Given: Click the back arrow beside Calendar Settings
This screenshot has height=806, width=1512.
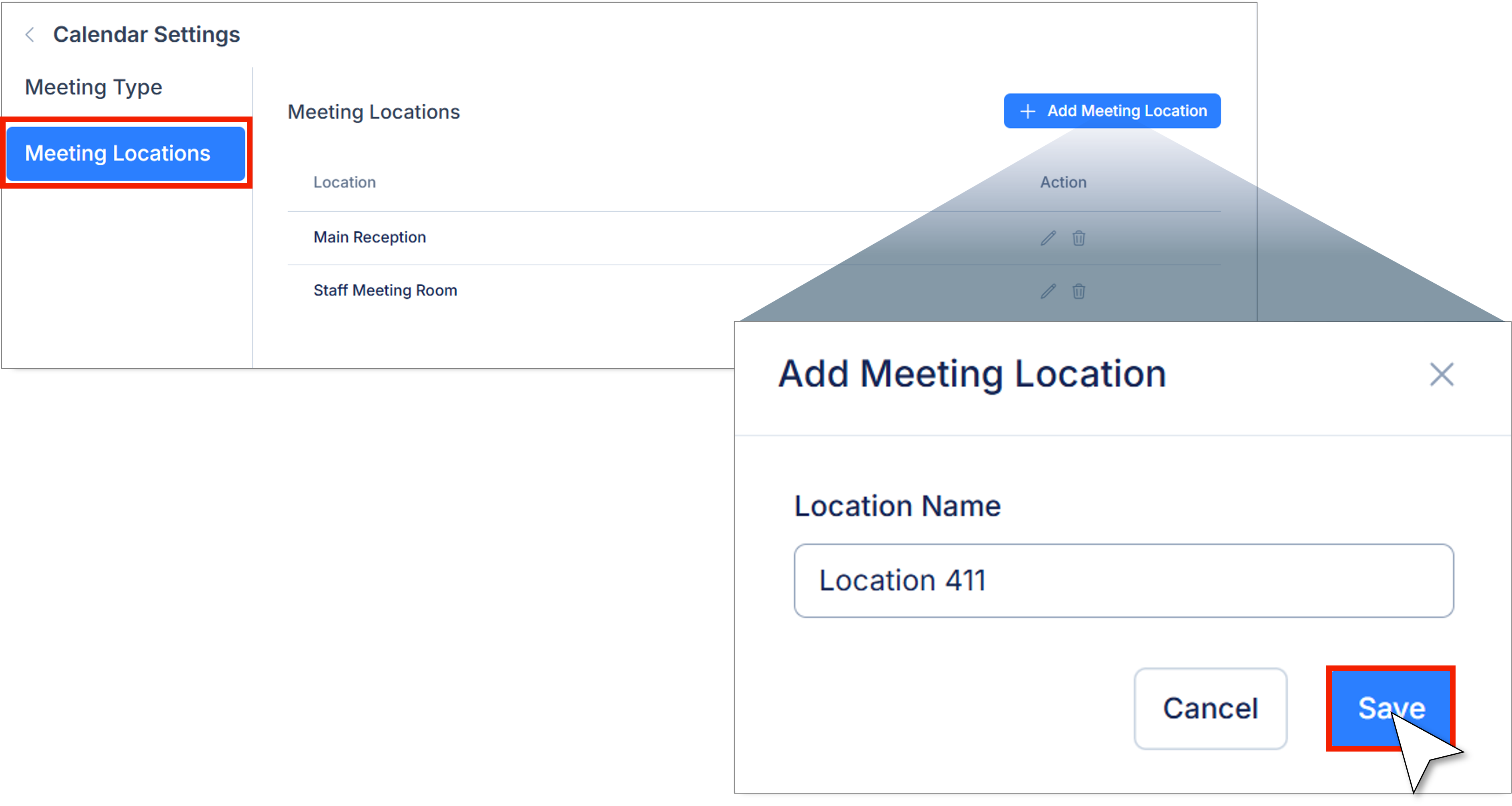Looking at the screenshot, I should pyautogui.click(x=30, y=35).
